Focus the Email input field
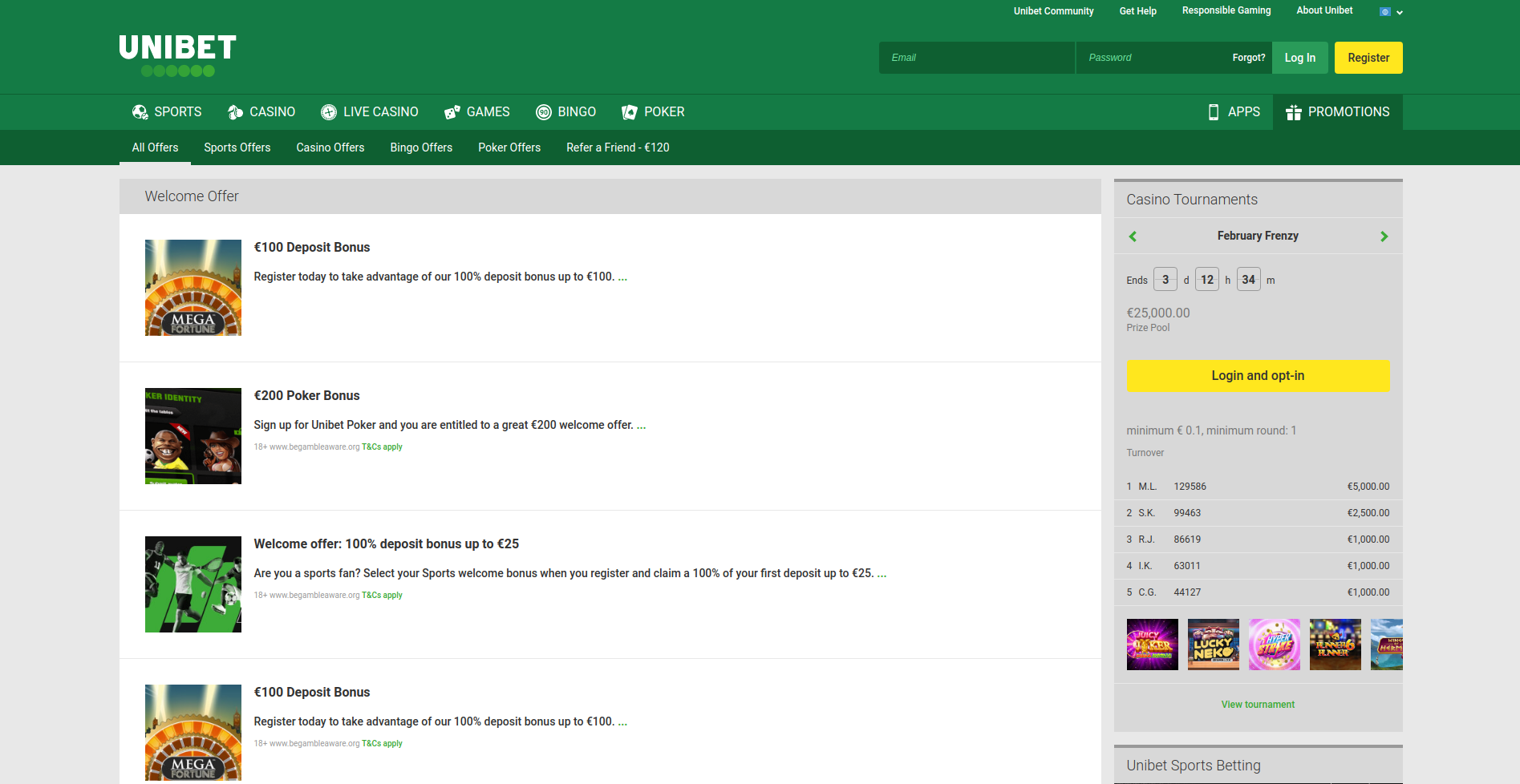The width and height of the screenshot is (1520, 784). pos(976,58)
